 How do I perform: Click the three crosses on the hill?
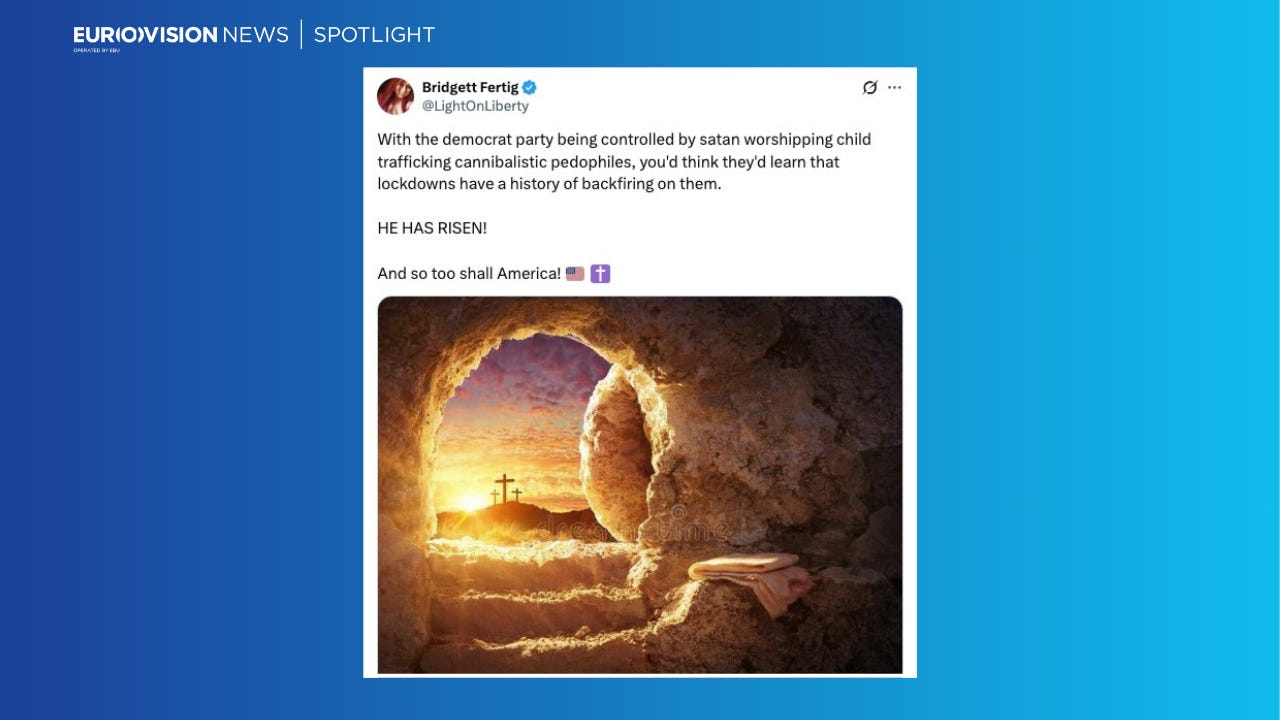506,489
